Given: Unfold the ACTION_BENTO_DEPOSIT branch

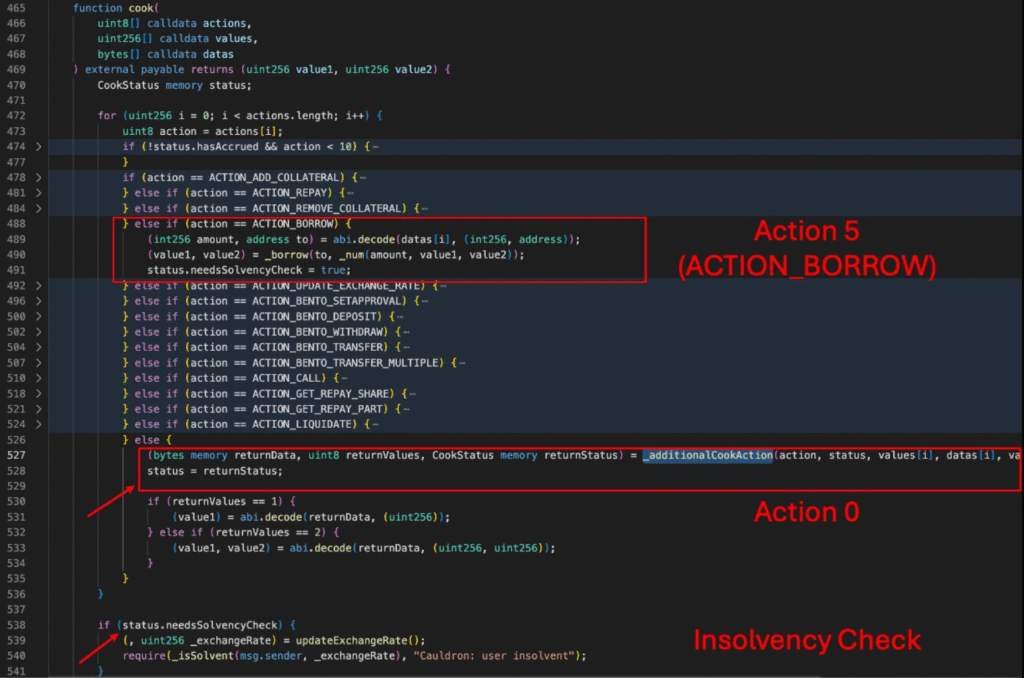Looking at the screenshot, I should (x=39, y=316).
